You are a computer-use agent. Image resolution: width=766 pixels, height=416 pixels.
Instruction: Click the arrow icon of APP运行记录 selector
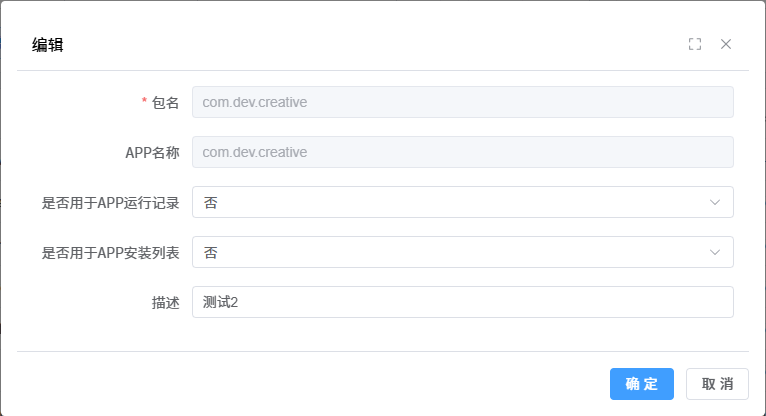point(715,202)
